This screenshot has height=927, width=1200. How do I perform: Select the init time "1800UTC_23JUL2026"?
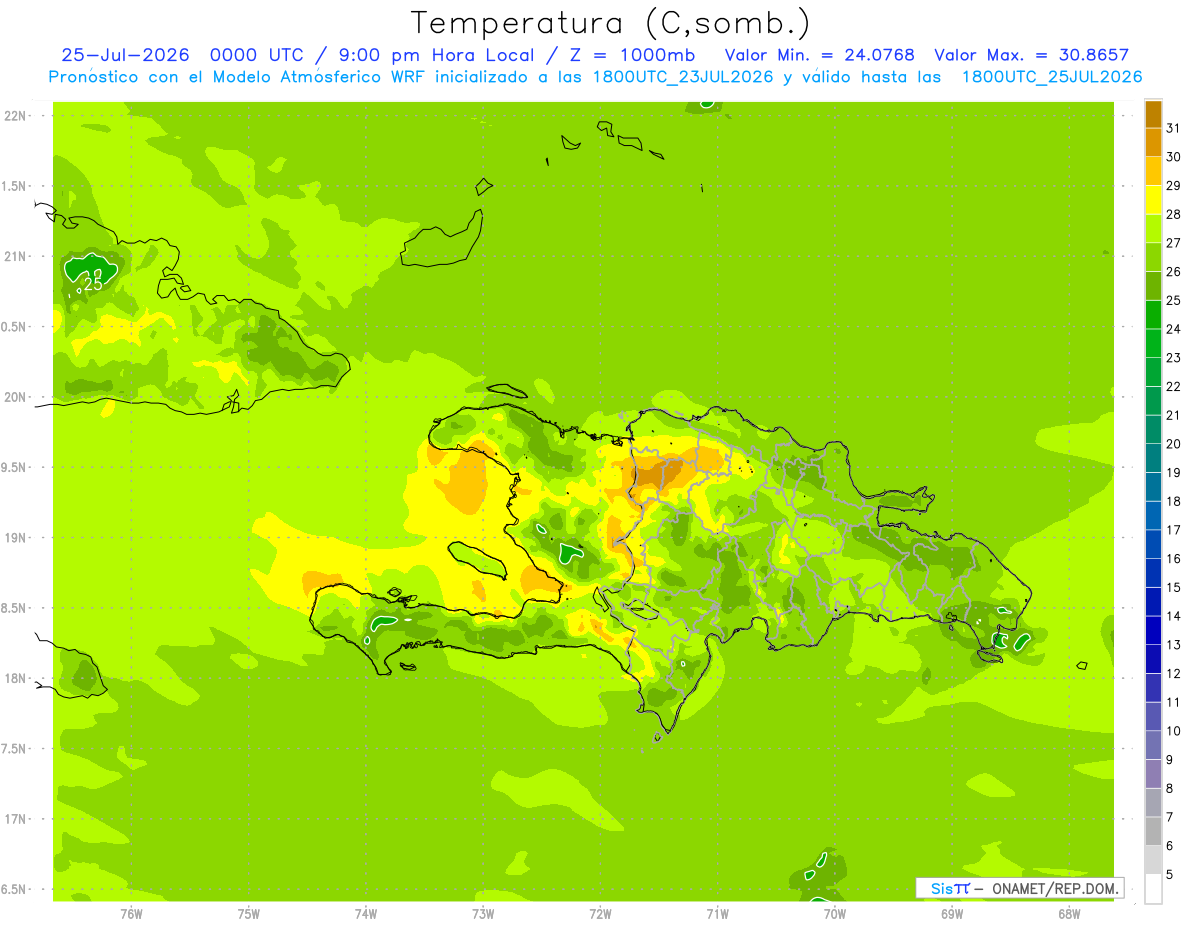[x=682, y=77]
